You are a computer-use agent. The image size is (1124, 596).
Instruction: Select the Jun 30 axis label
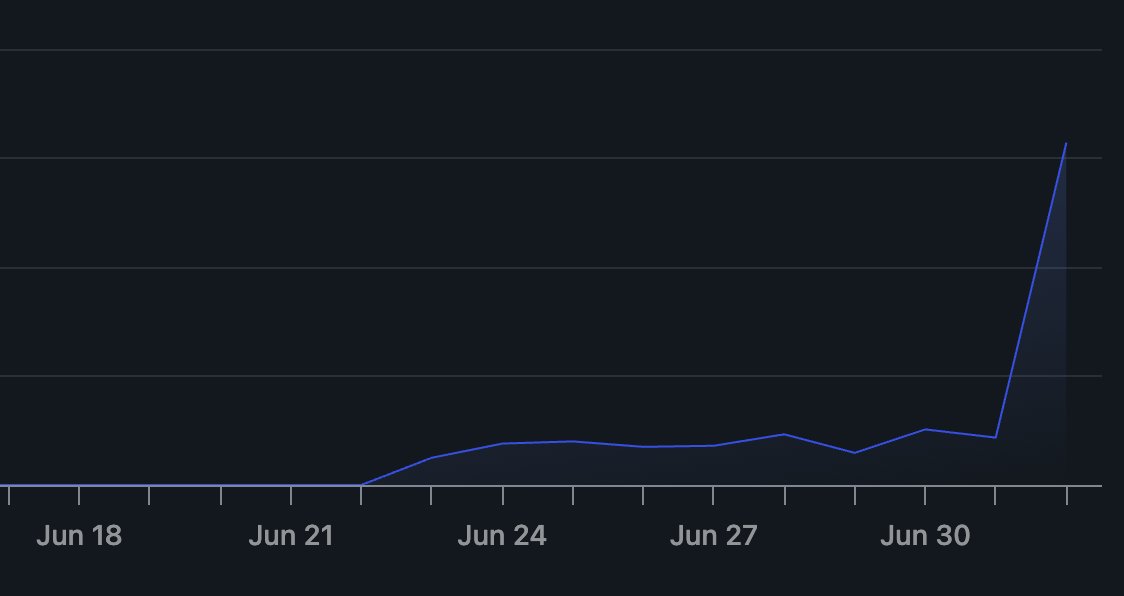[925, 536]
